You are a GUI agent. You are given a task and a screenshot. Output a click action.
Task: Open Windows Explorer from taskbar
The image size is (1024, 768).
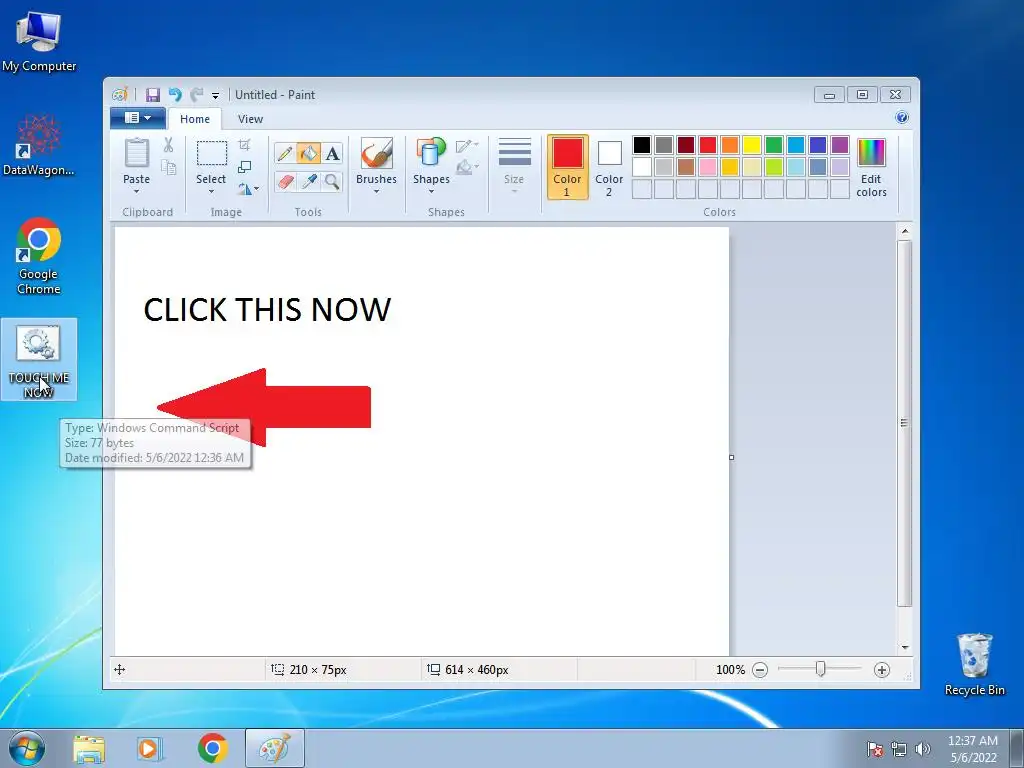tap(89, 748)
